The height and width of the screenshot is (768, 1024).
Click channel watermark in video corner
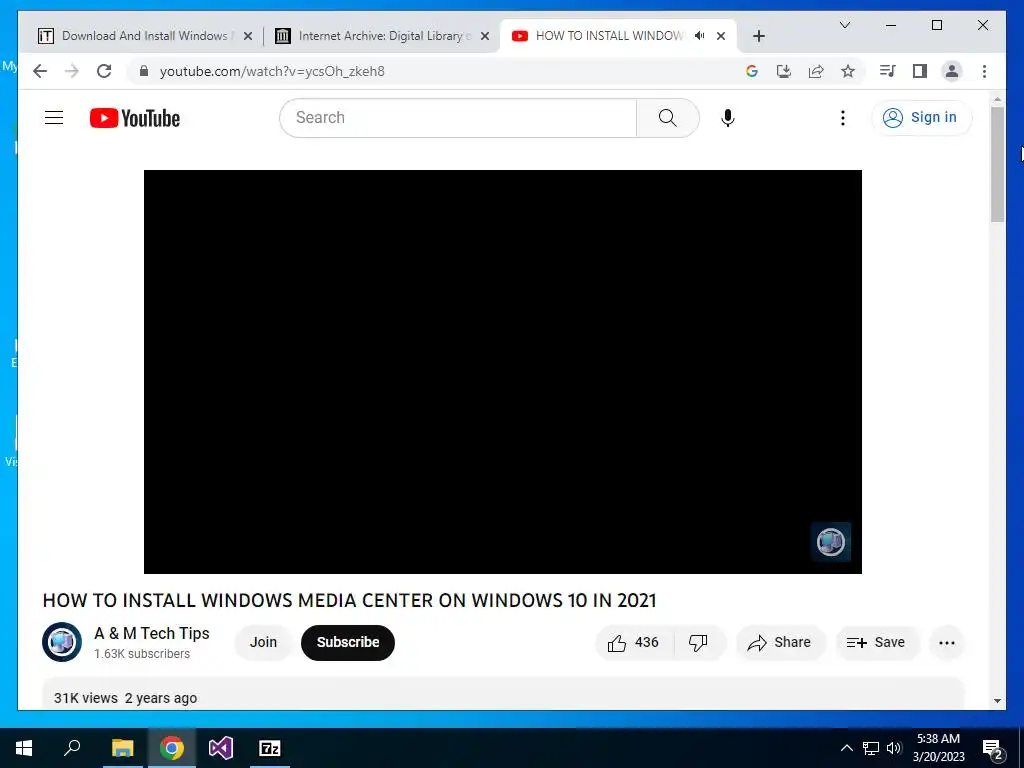point(831,541)
